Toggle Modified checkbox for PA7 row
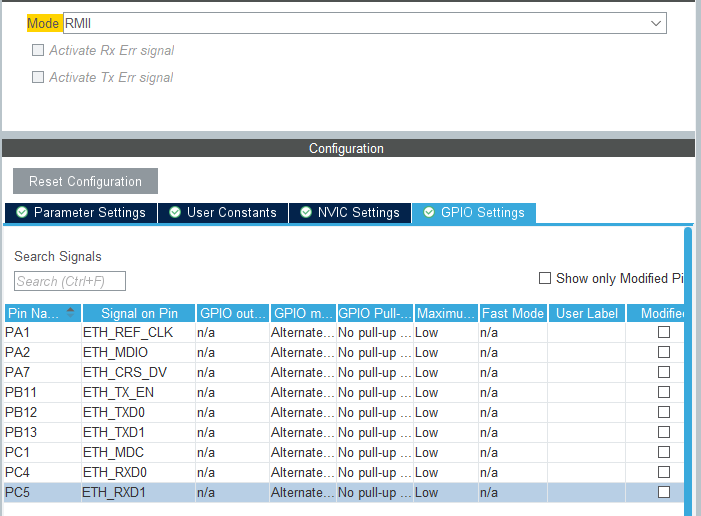The image size is (701, 516). pyautogui.click(x=664, y=372)
